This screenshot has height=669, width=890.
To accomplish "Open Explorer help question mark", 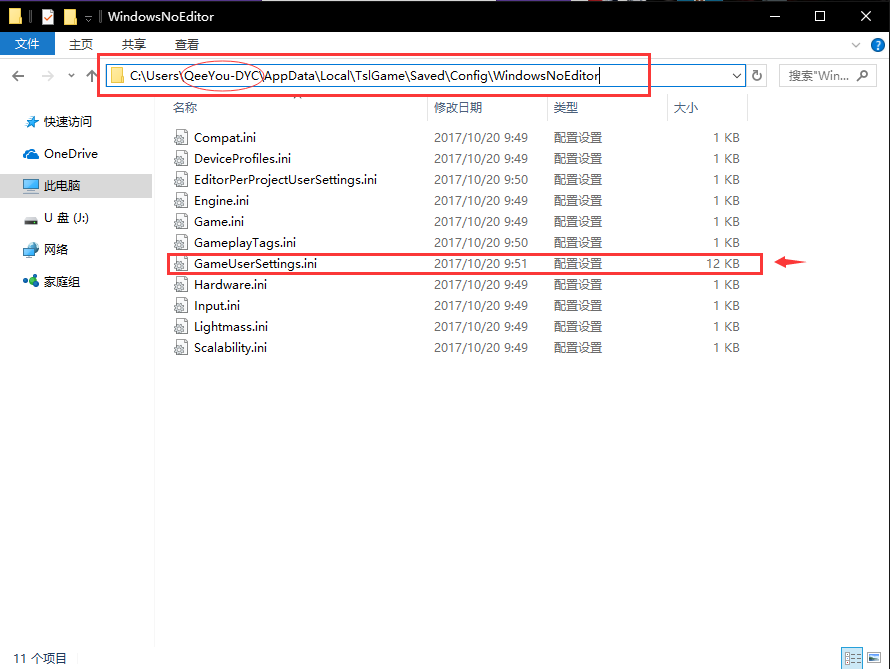I will [x=878, y=45].
